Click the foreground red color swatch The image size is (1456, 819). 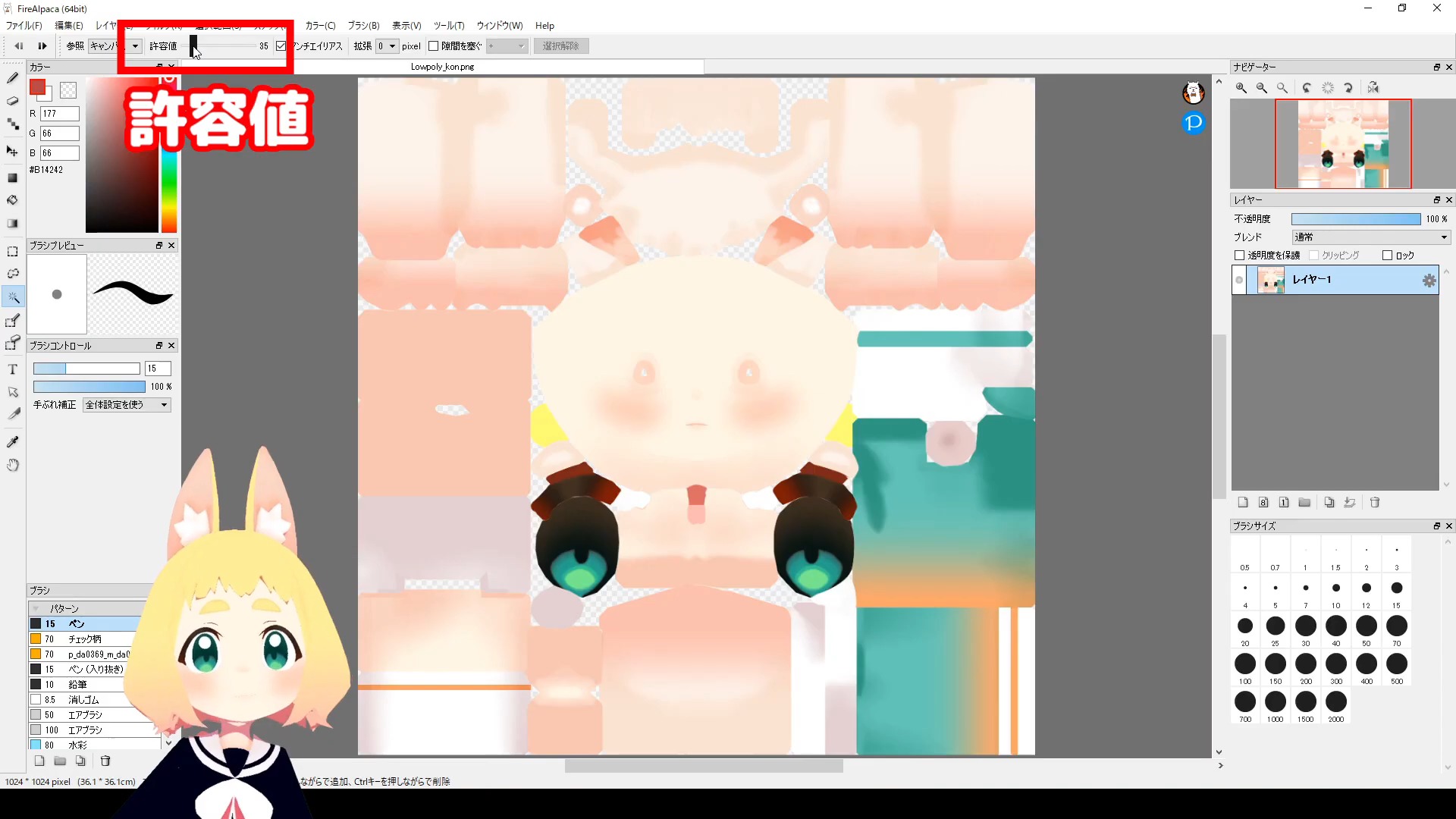coord(37,87)
